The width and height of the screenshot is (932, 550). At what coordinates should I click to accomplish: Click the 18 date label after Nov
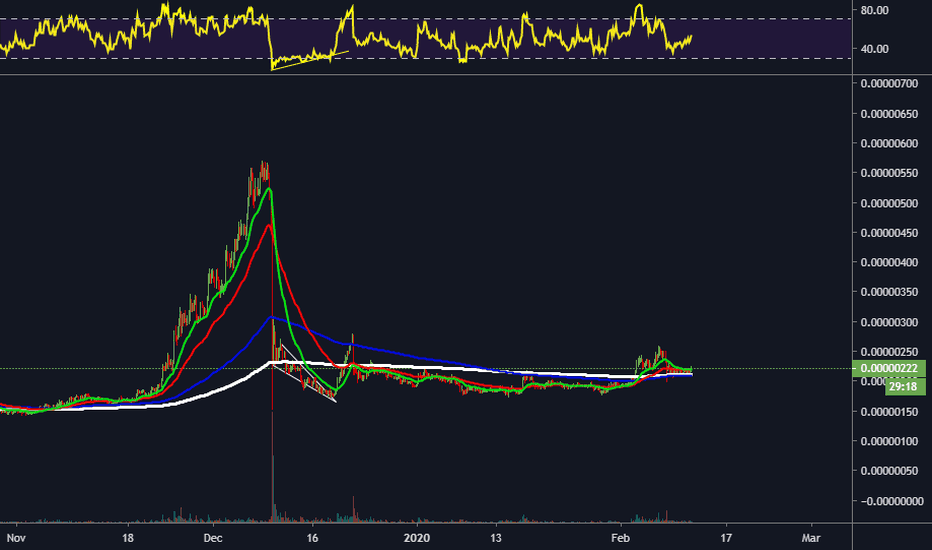click(128, 538)
